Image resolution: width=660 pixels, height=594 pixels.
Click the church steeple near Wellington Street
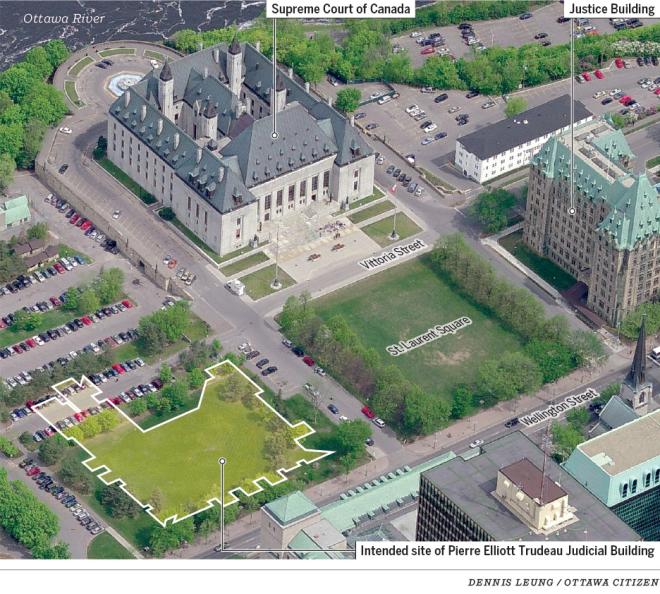(637, 365)
